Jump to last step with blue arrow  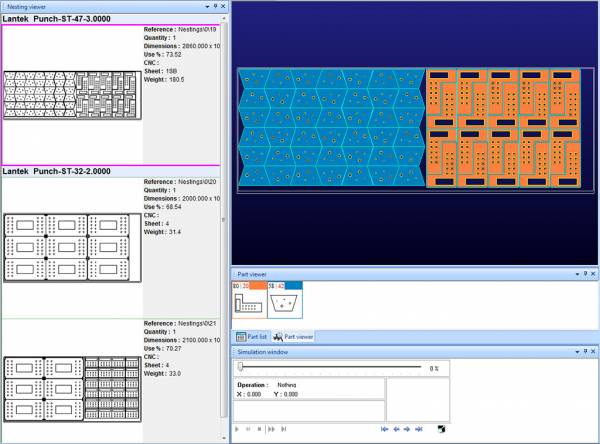pyautogui.click(x=418, y=429)
